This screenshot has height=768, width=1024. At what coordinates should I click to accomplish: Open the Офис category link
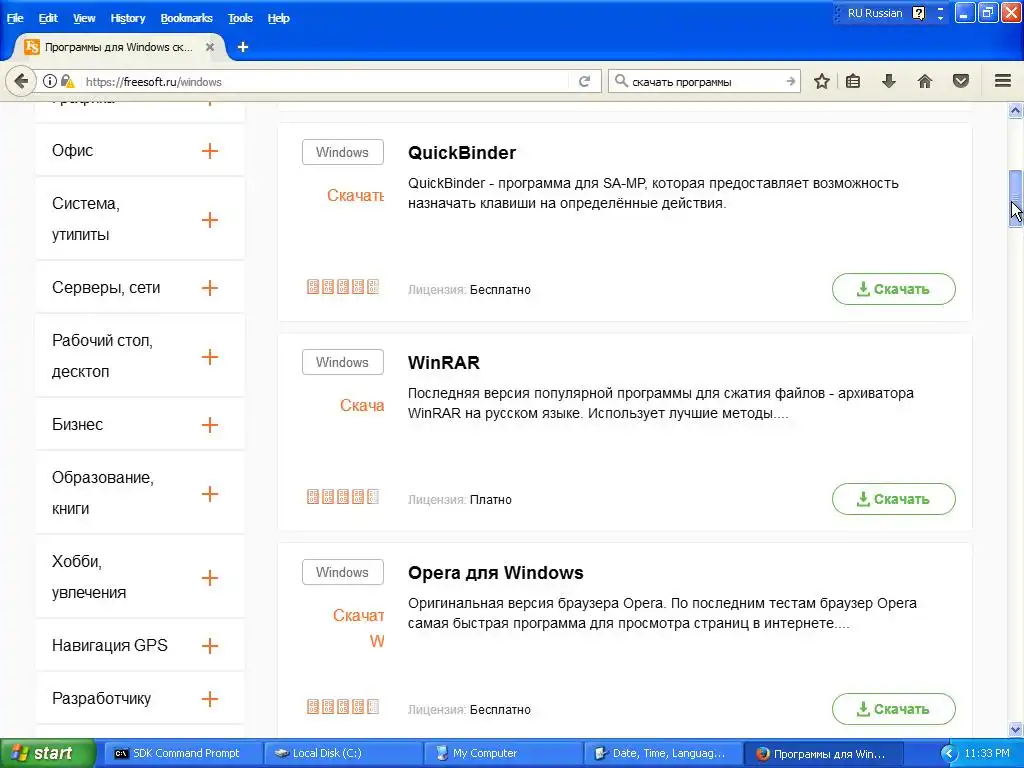click(x=72, y=151)
